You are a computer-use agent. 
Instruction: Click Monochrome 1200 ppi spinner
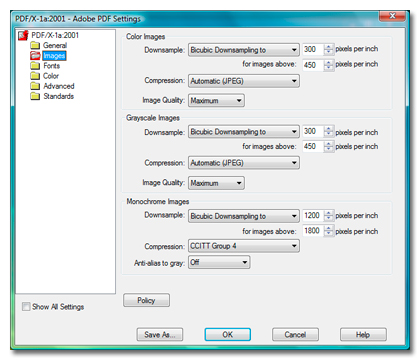coord(328,215)
